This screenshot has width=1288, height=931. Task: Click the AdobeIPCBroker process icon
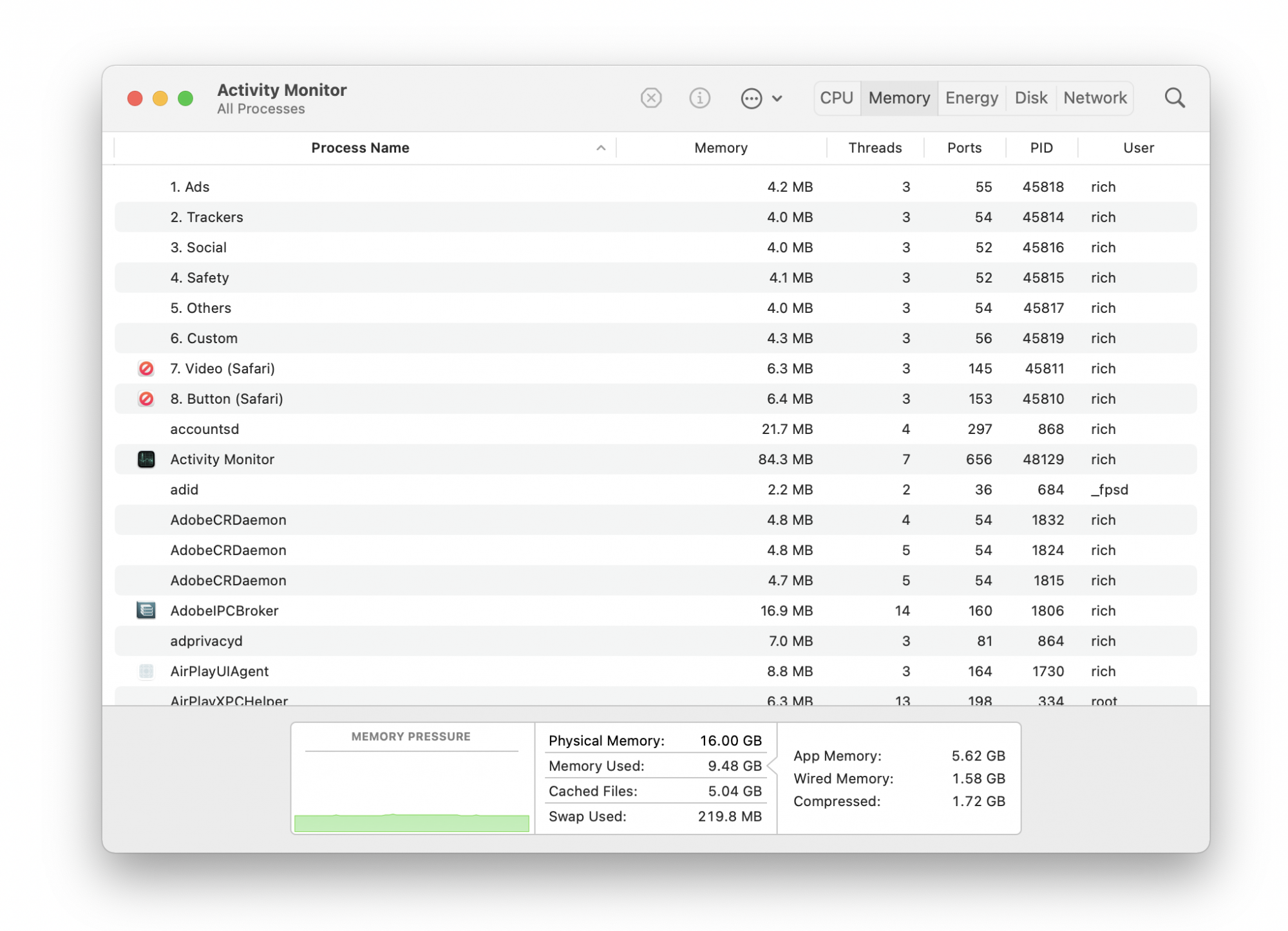click(146, 610)
